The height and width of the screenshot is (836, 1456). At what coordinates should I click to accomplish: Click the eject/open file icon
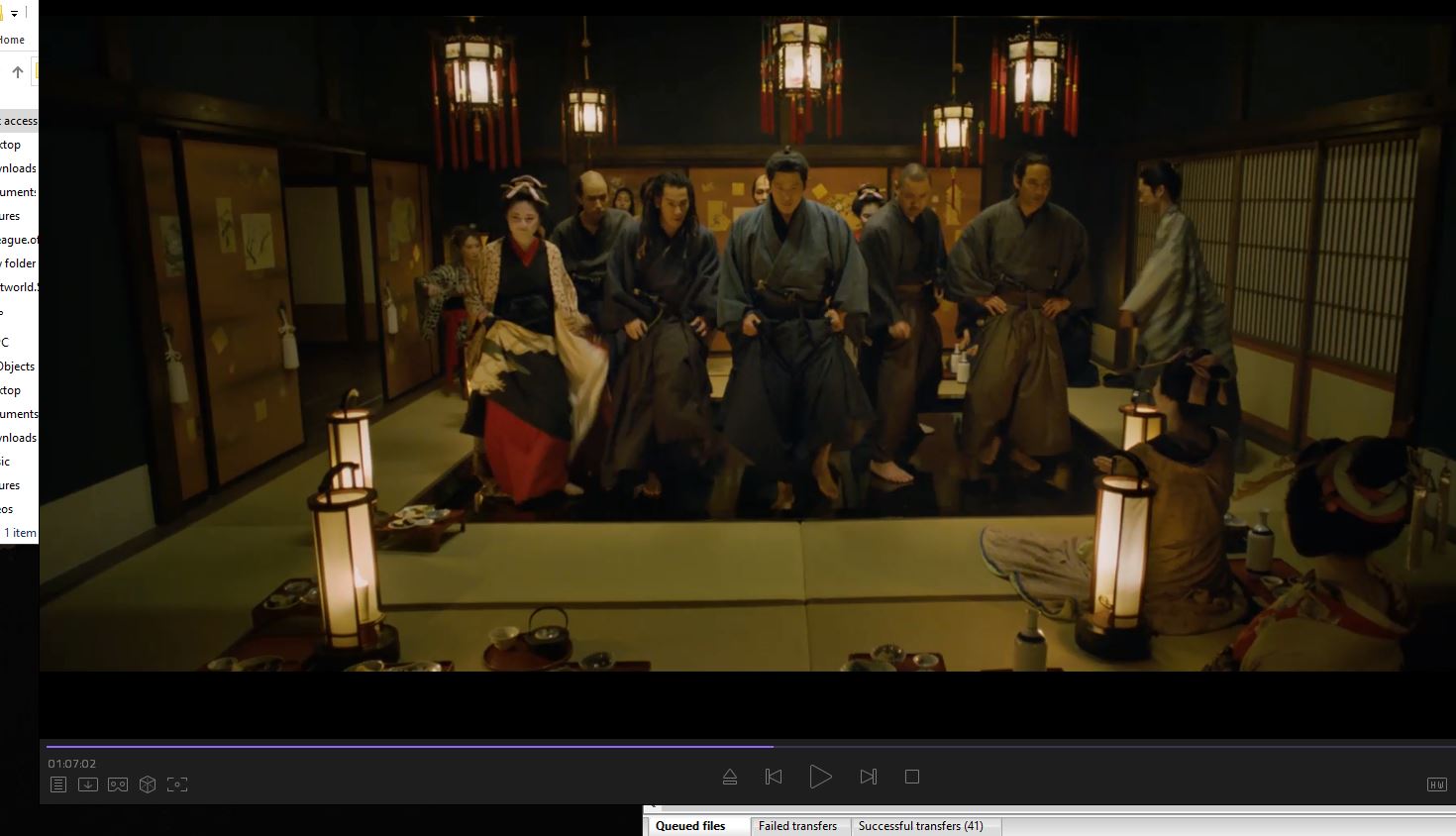tap(730, 778)
